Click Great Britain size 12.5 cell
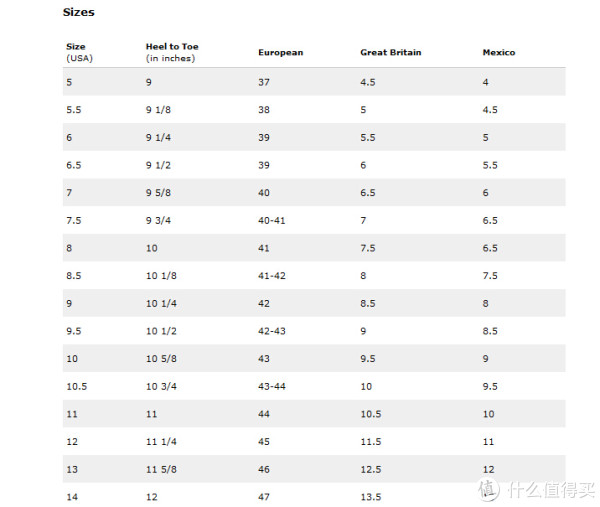The height and width of the screenshot is (507, 600). click(x=370, y=470)
